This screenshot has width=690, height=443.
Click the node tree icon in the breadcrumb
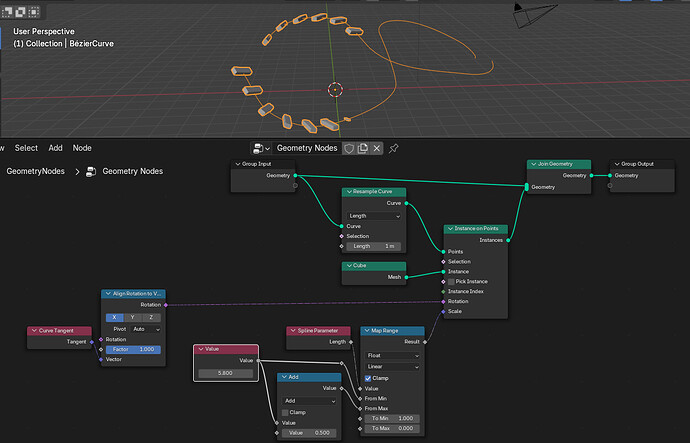(91, 172)
